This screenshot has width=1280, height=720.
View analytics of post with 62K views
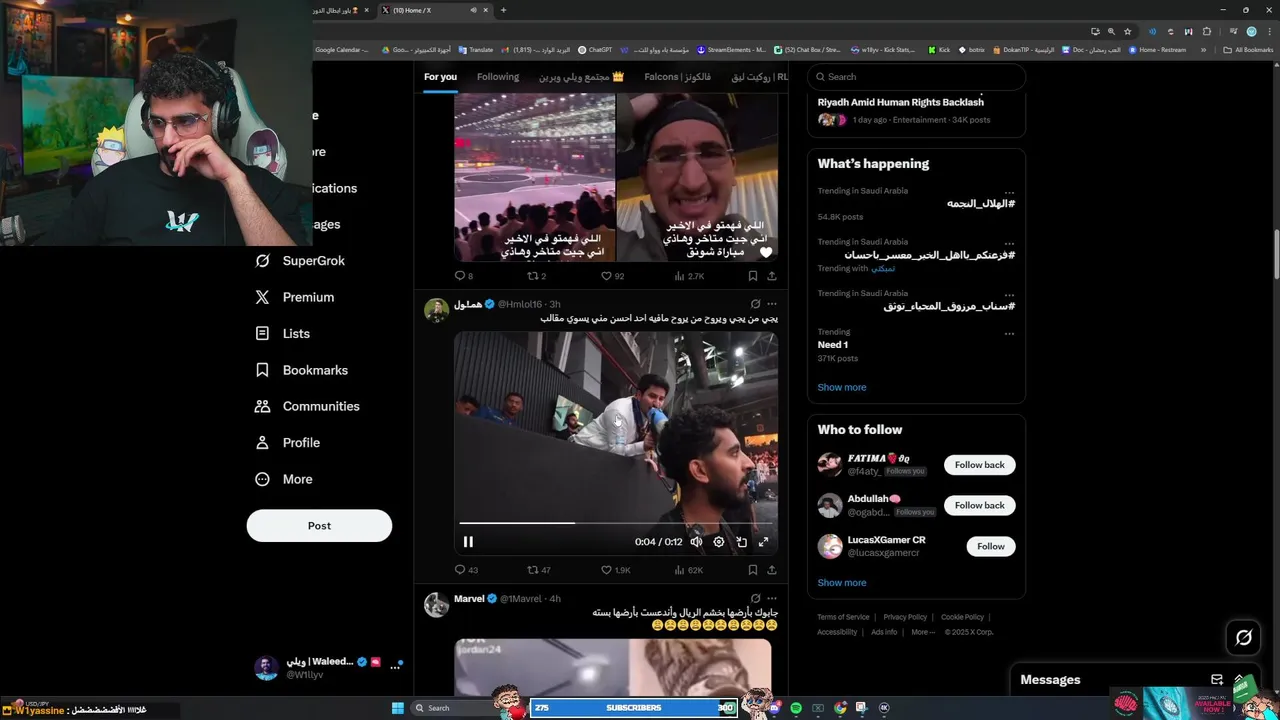click(x=689, y=570)
